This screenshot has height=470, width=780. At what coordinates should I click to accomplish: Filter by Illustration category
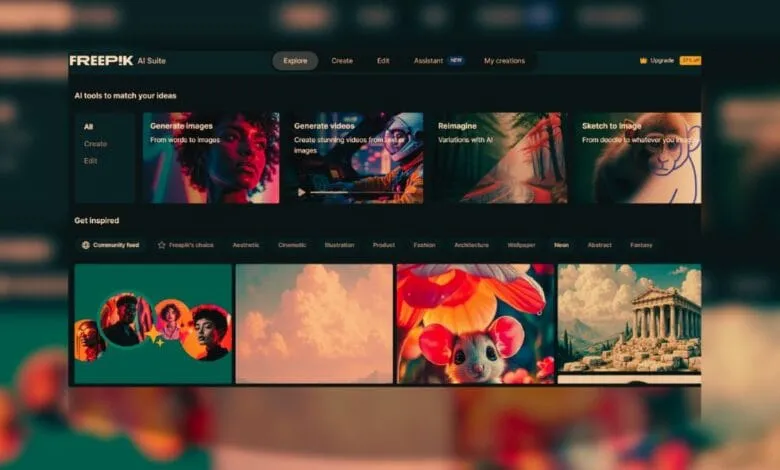(x=339, y=245)
